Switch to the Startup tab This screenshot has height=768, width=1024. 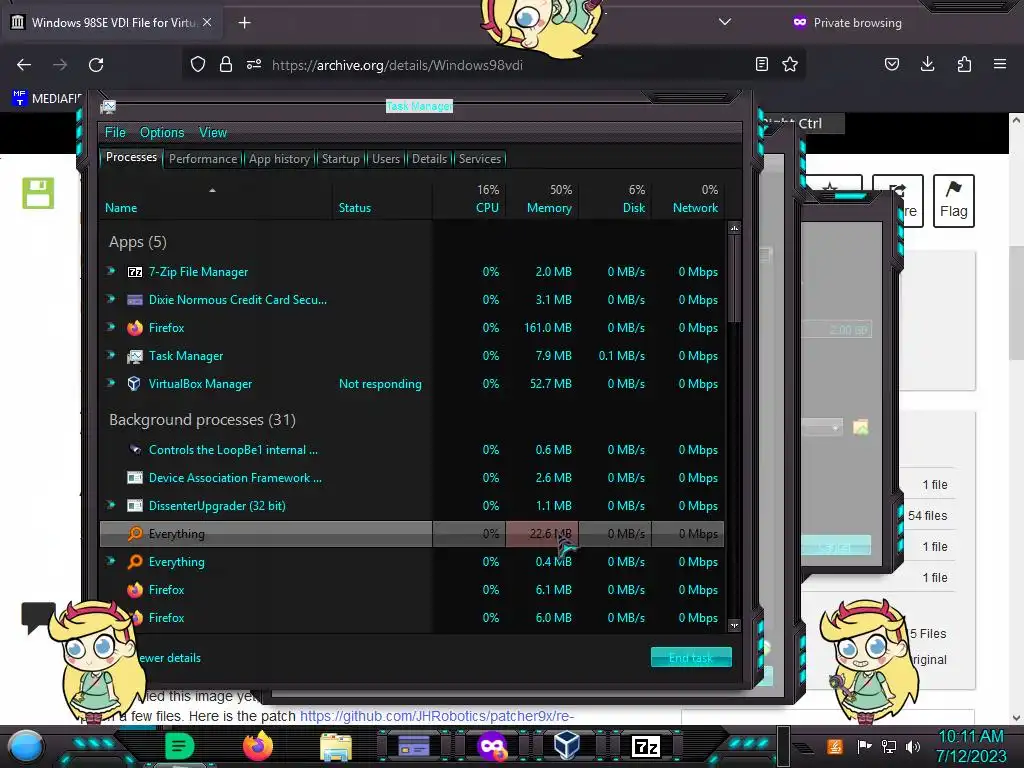[340, 159]
